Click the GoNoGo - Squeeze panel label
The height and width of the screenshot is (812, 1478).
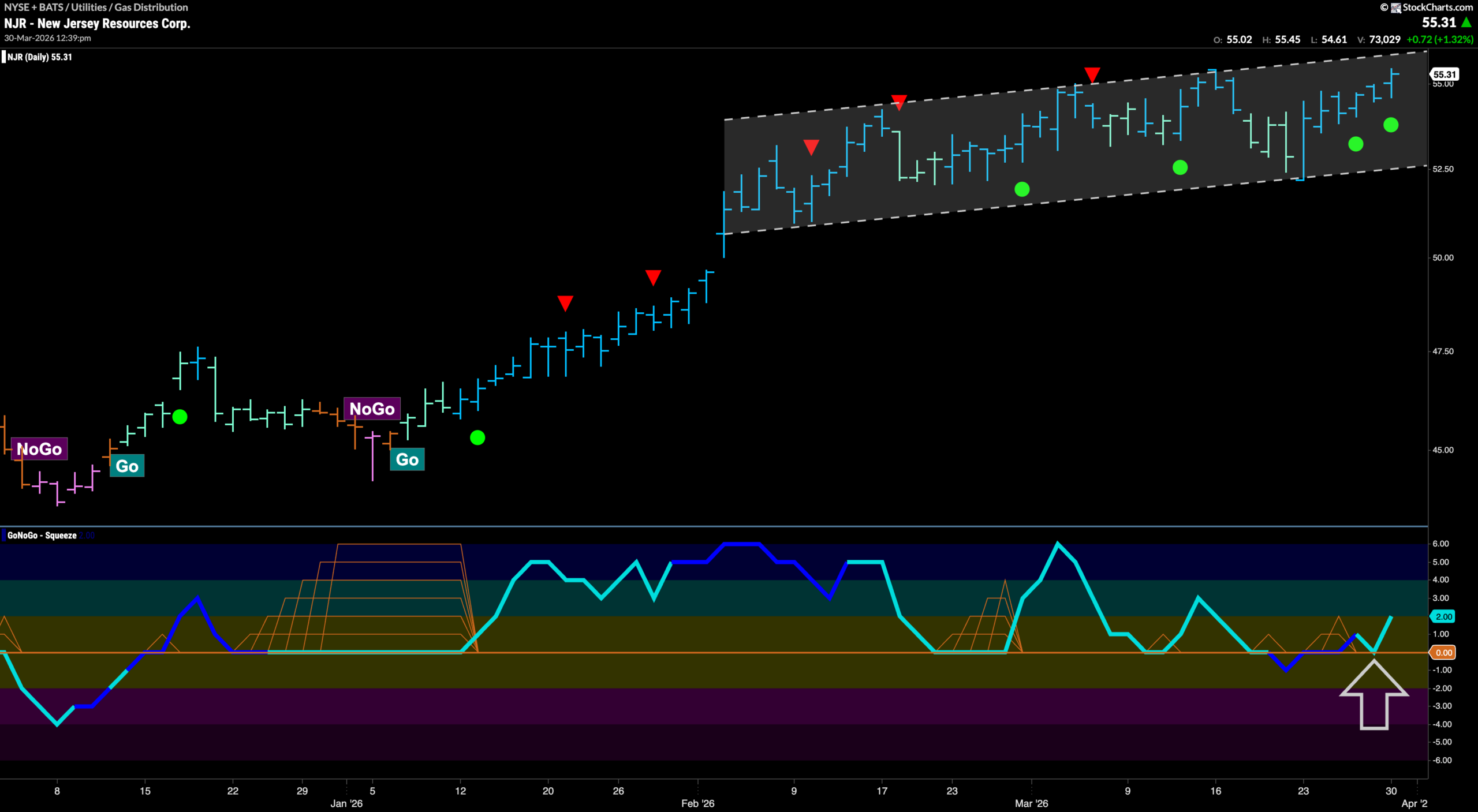click(x=42, y=536)
